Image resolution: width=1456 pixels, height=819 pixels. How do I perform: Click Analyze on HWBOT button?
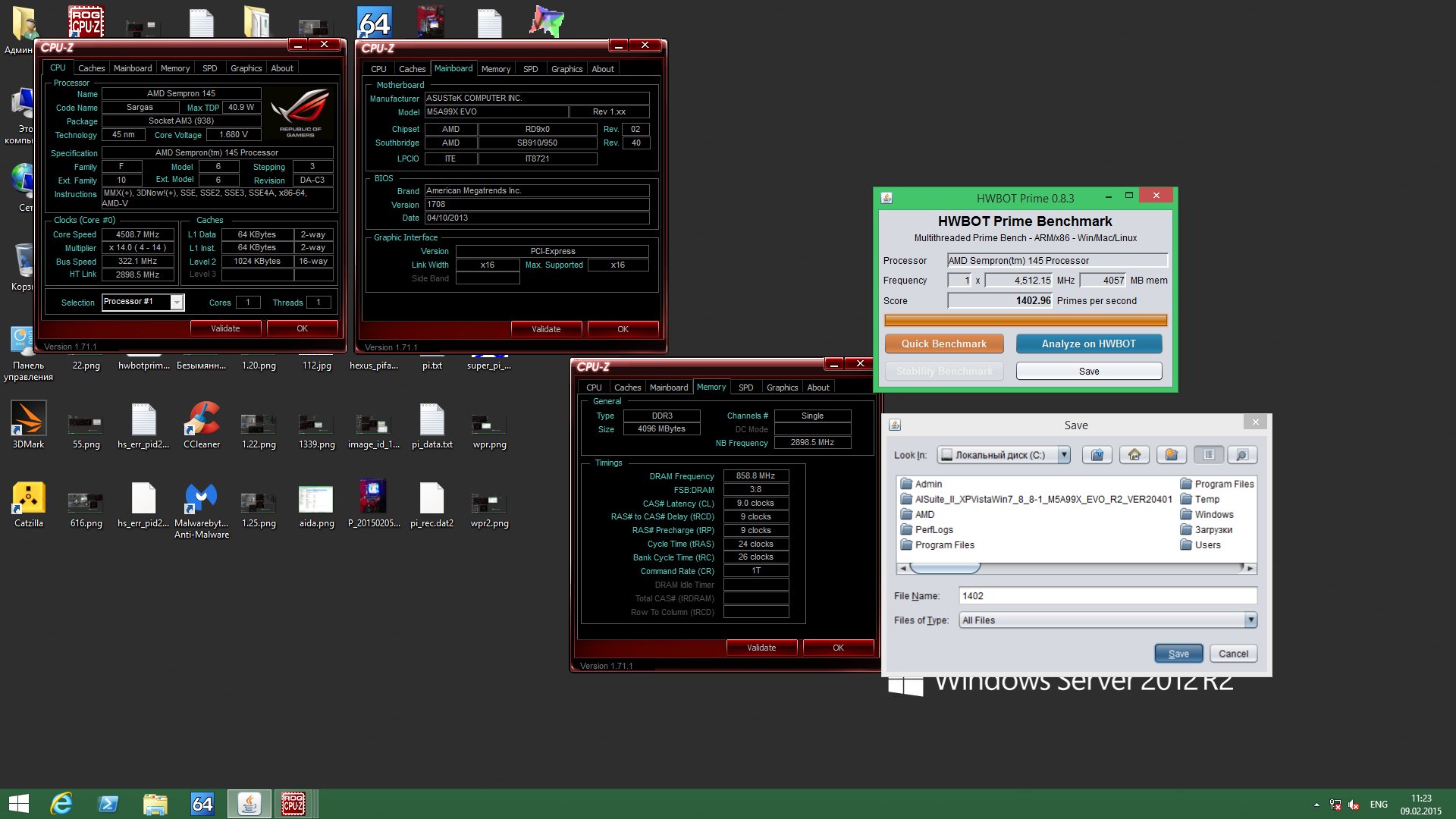click(1088, 344)
